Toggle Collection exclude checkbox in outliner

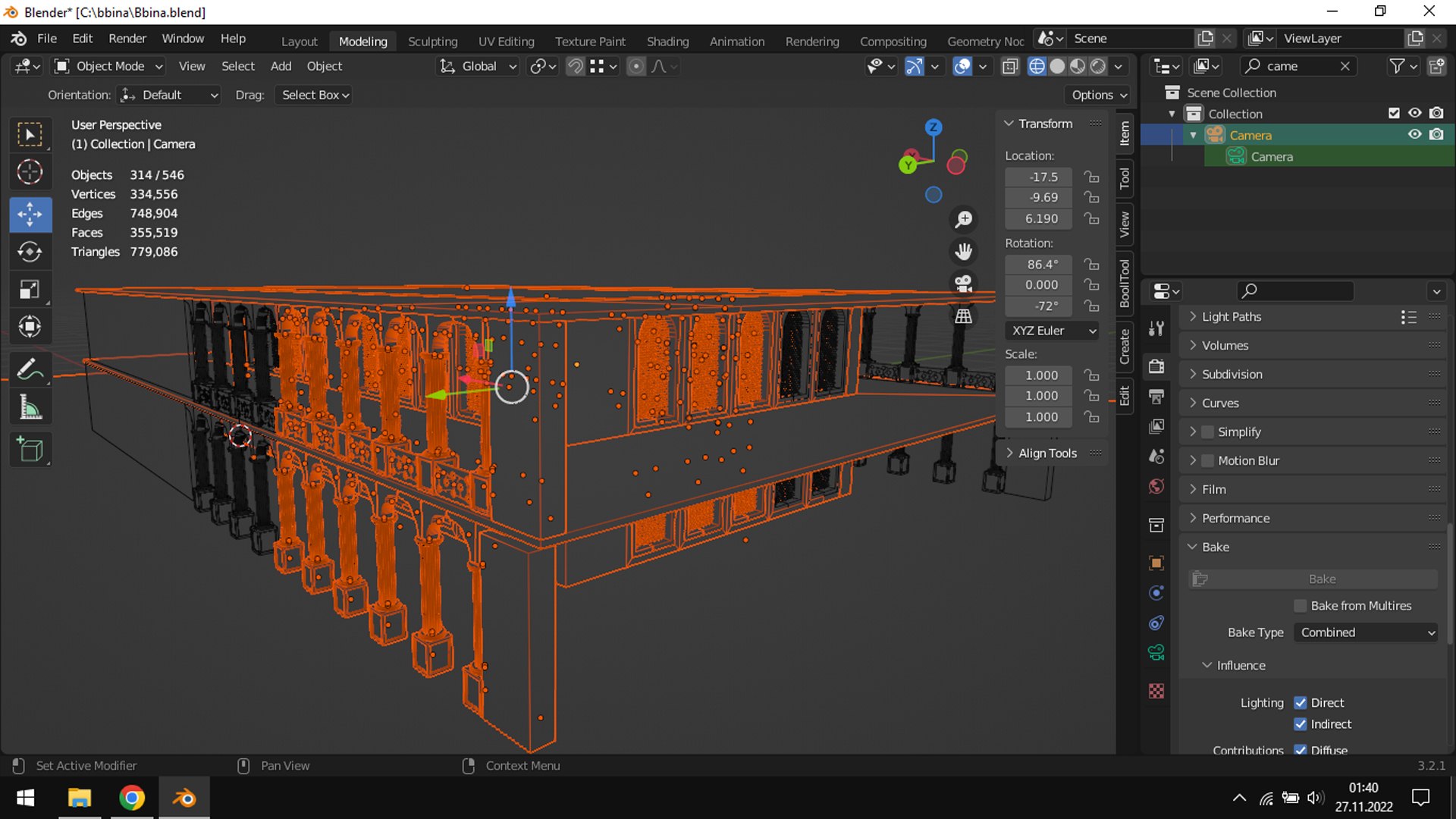click(1394, 113)
